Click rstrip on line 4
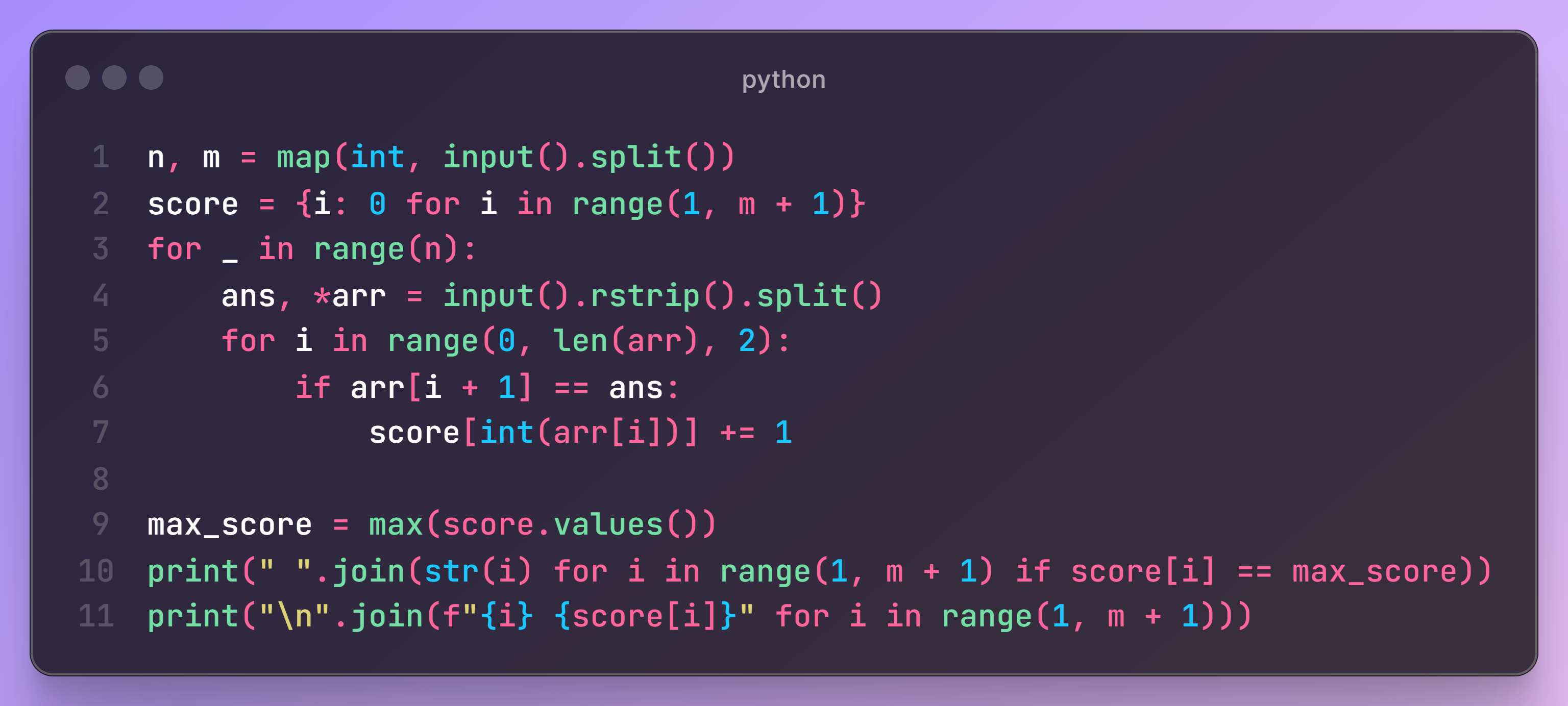 [645, 296]
